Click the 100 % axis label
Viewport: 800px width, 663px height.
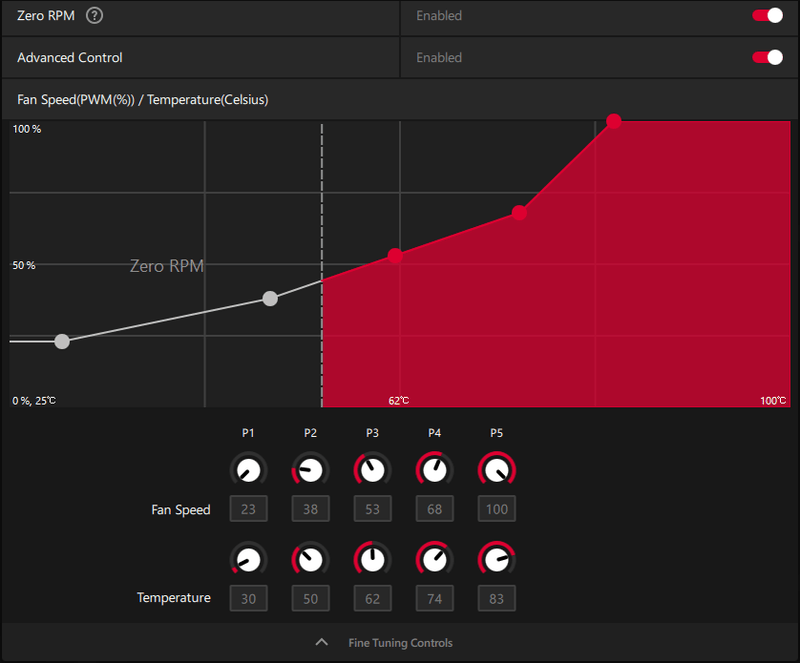point(27,129)
